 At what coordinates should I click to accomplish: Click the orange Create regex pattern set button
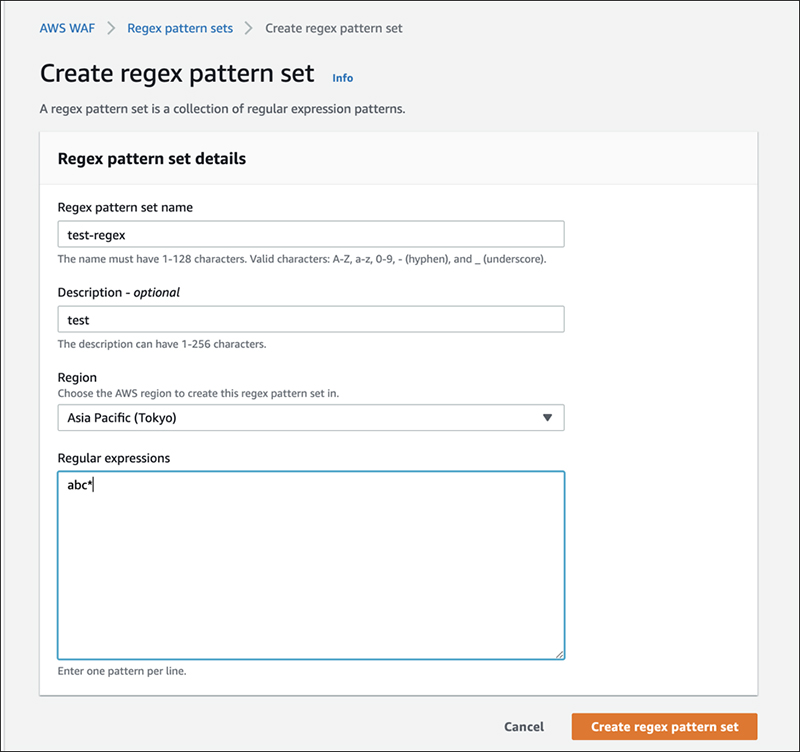point(664,726)
